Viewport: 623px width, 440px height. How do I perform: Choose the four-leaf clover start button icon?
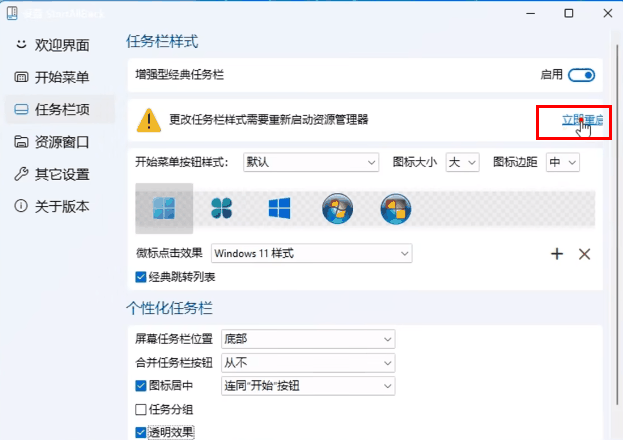tap(221, 208)
